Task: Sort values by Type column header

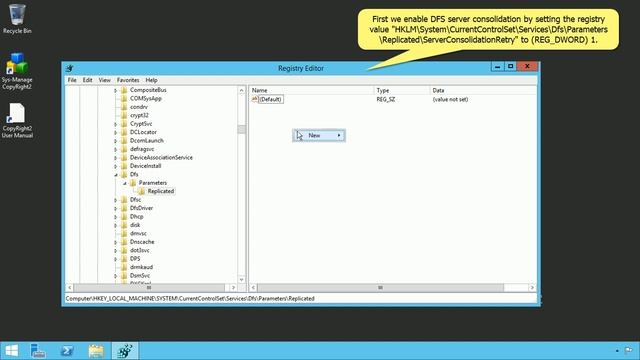Action: point(402,90)
